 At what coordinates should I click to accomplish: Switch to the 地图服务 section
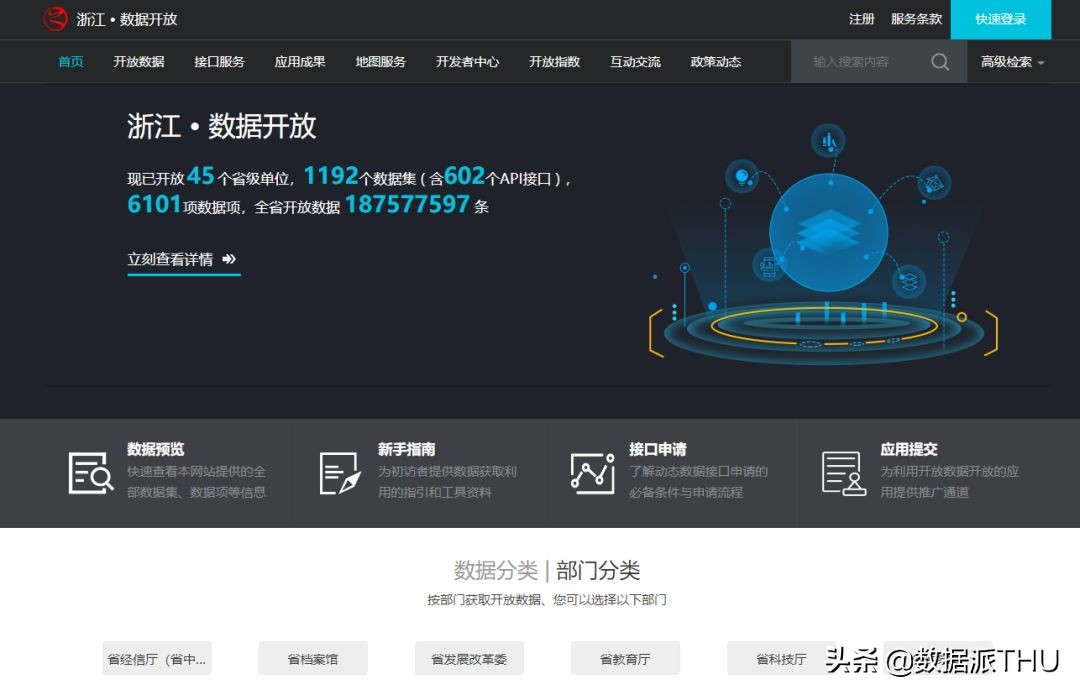coord(379,61)
